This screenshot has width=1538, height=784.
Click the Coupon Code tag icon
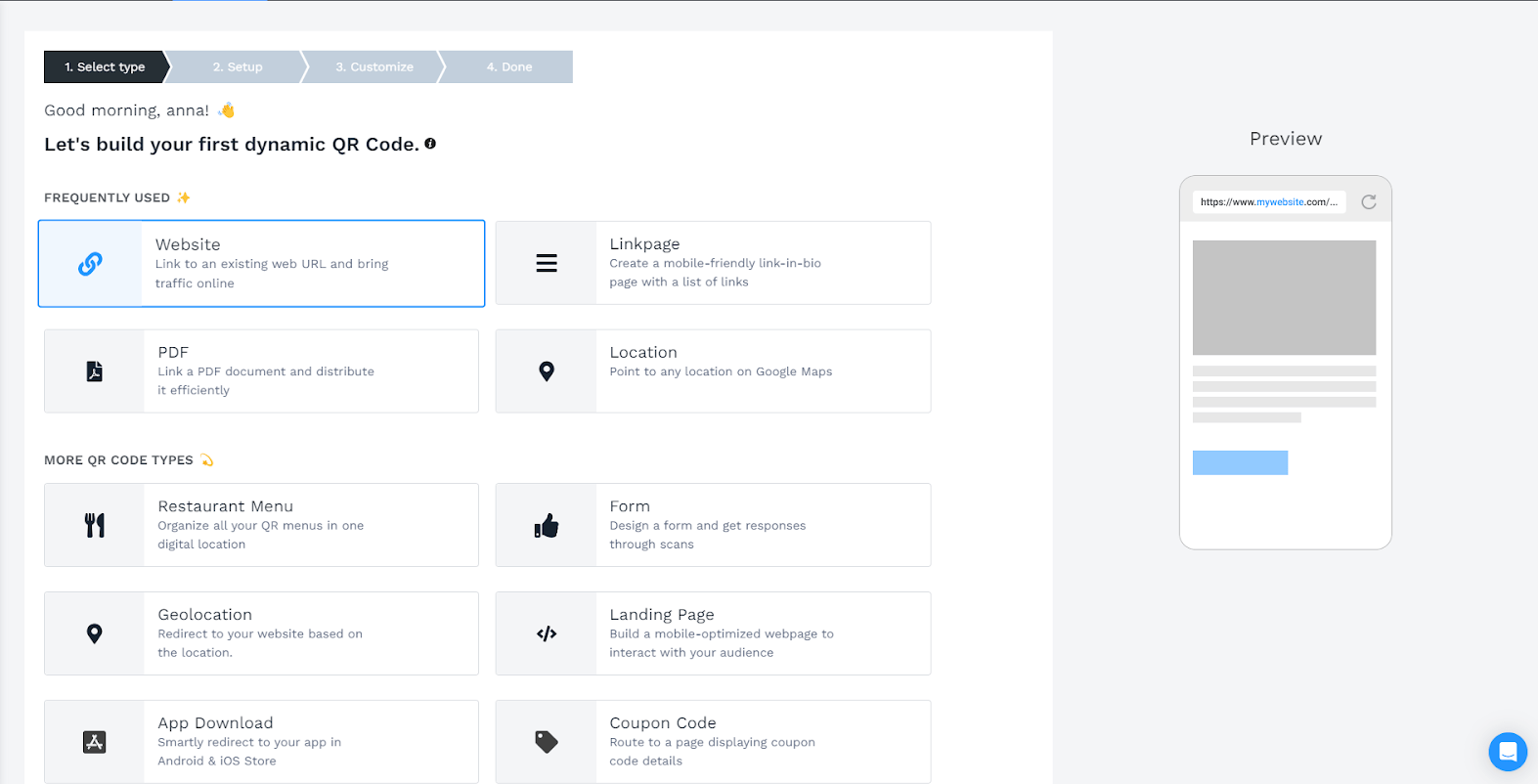click(x=547, y=742)
